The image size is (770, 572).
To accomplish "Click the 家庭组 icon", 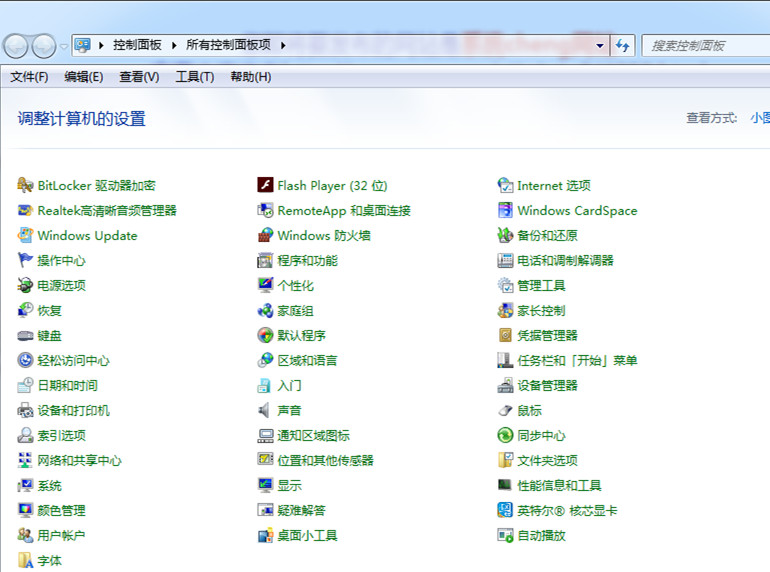I will click(265, 310).
